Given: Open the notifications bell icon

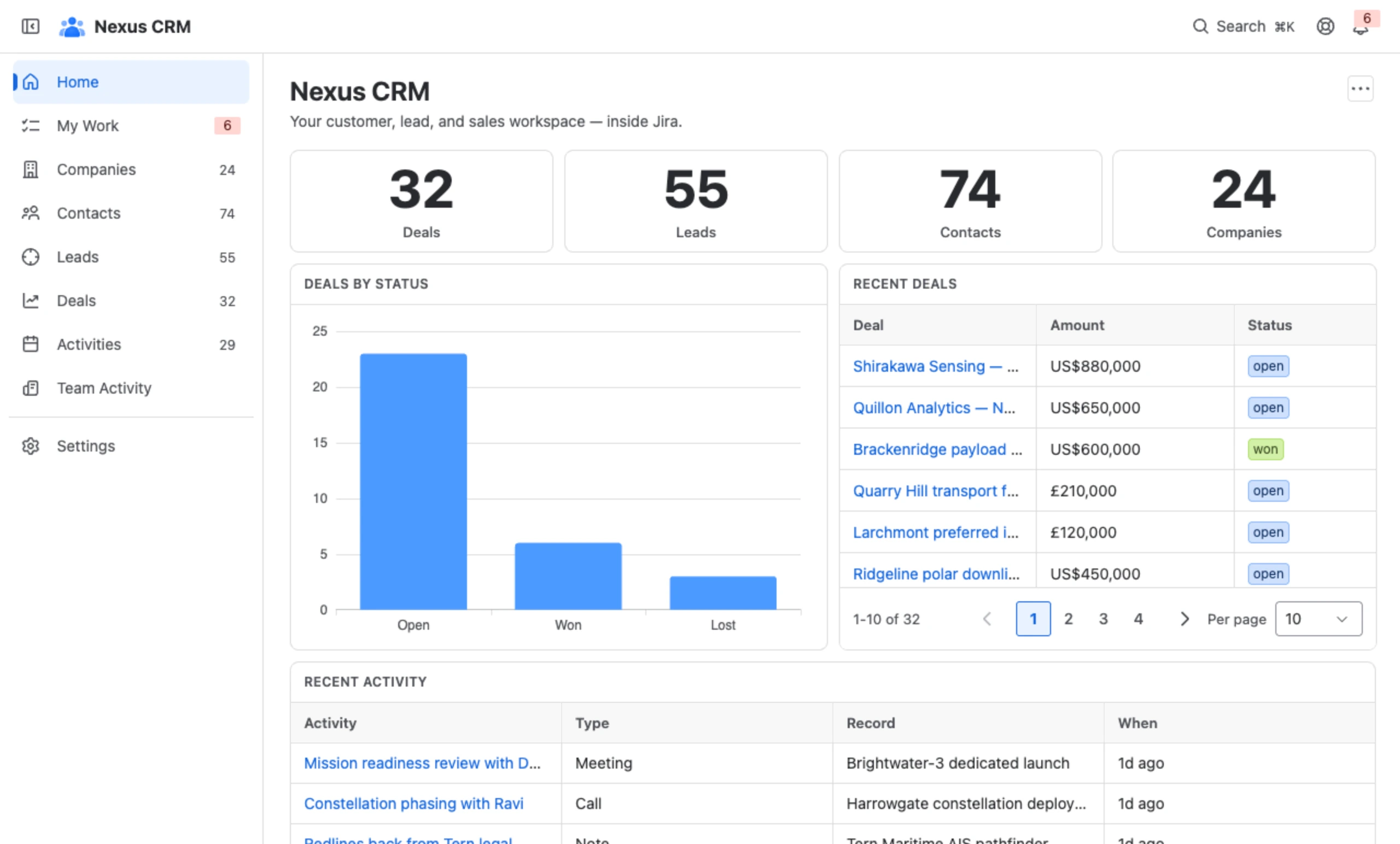Looking at the screenshot, I should [x=1360, y=27].
